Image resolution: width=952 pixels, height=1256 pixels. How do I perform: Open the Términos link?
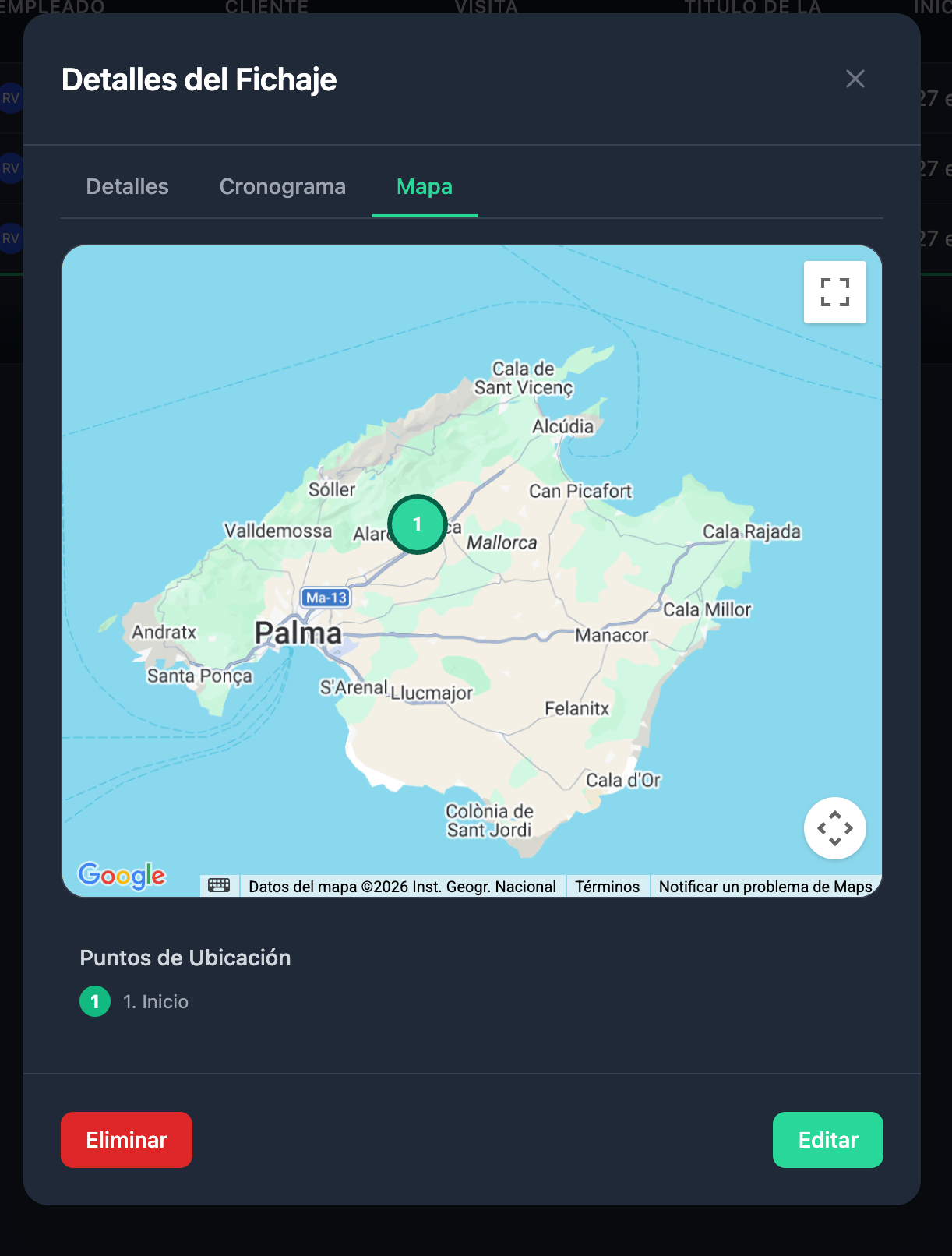607,887
